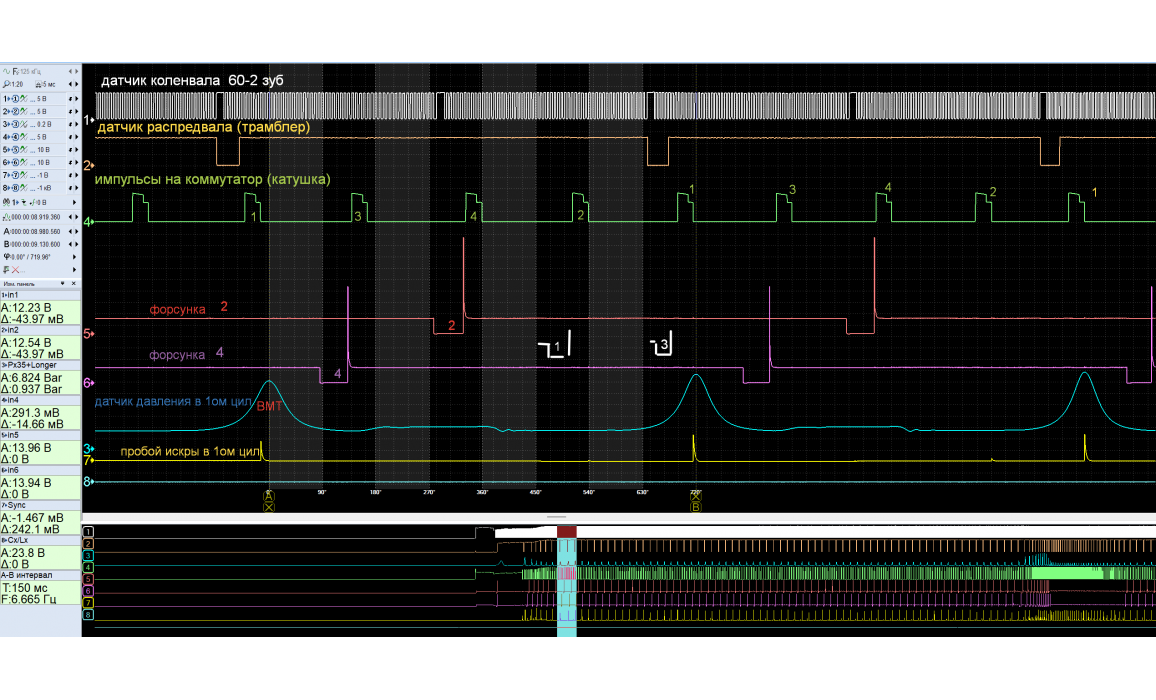Click the phase angle 0.00°/719.96° icon
Viewport: 1156px width, 700px height.
coord(7,256)
